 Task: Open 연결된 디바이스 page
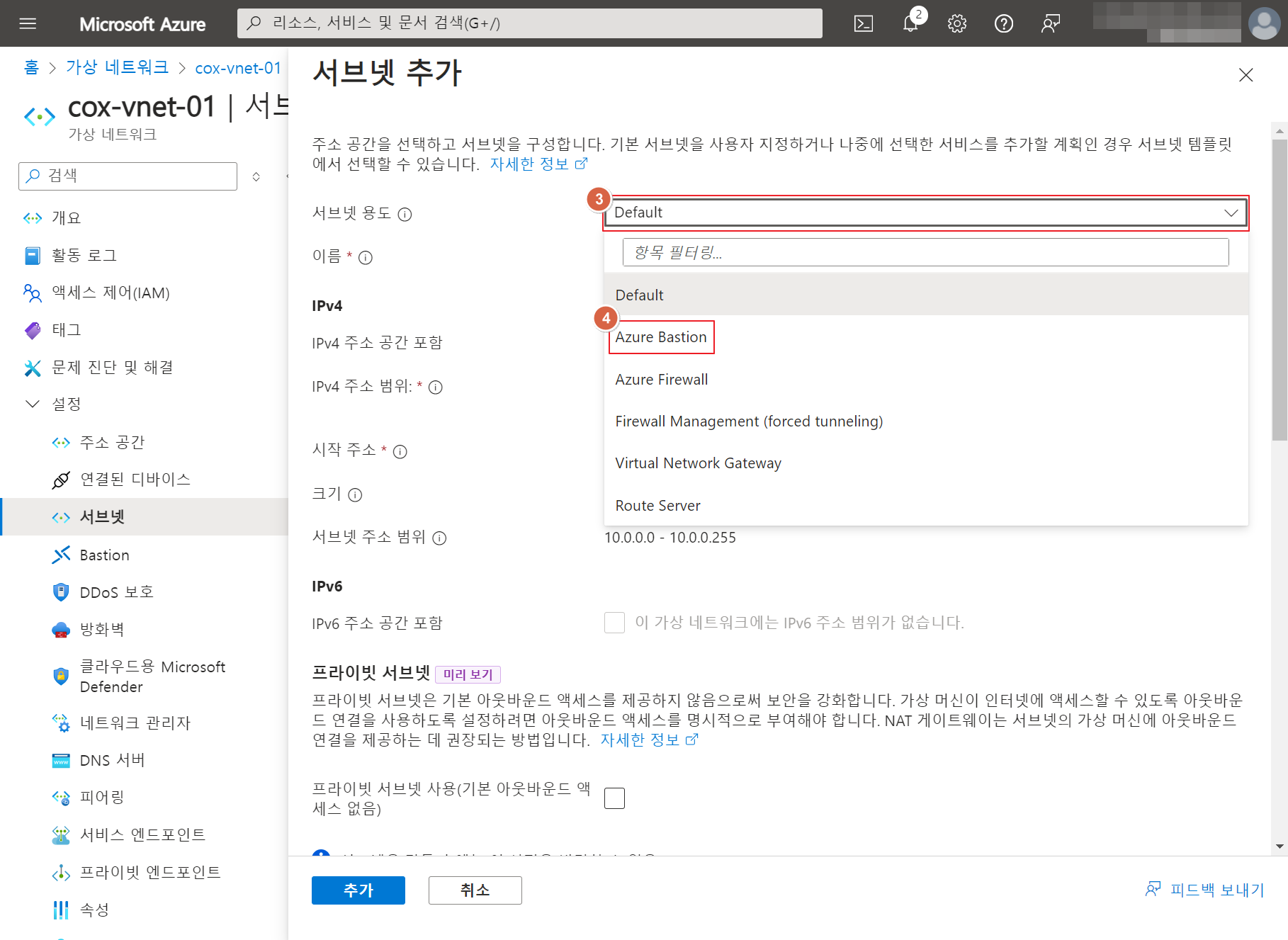coord(135,480)
